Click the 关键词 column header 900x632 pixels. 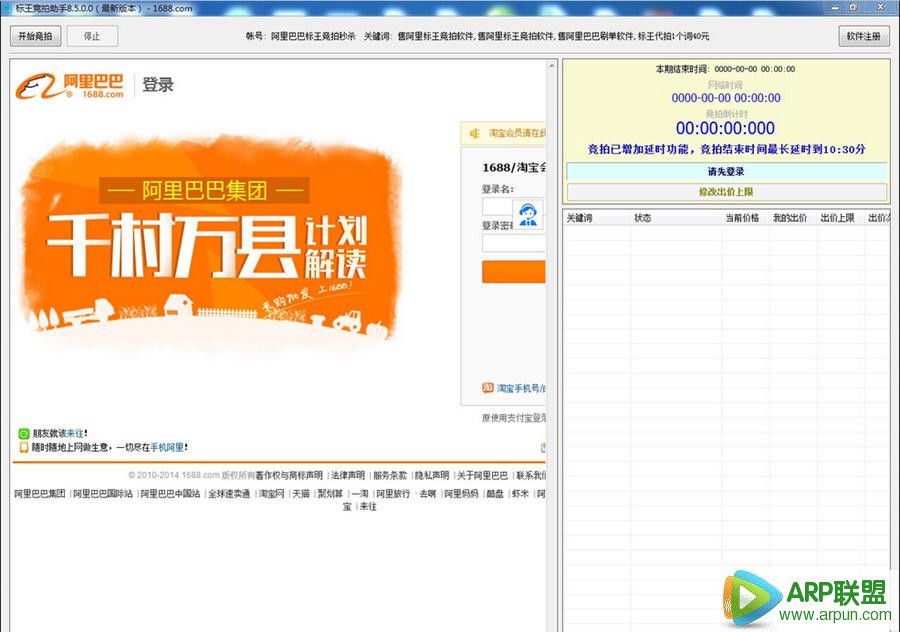click(x=580, y=218)
